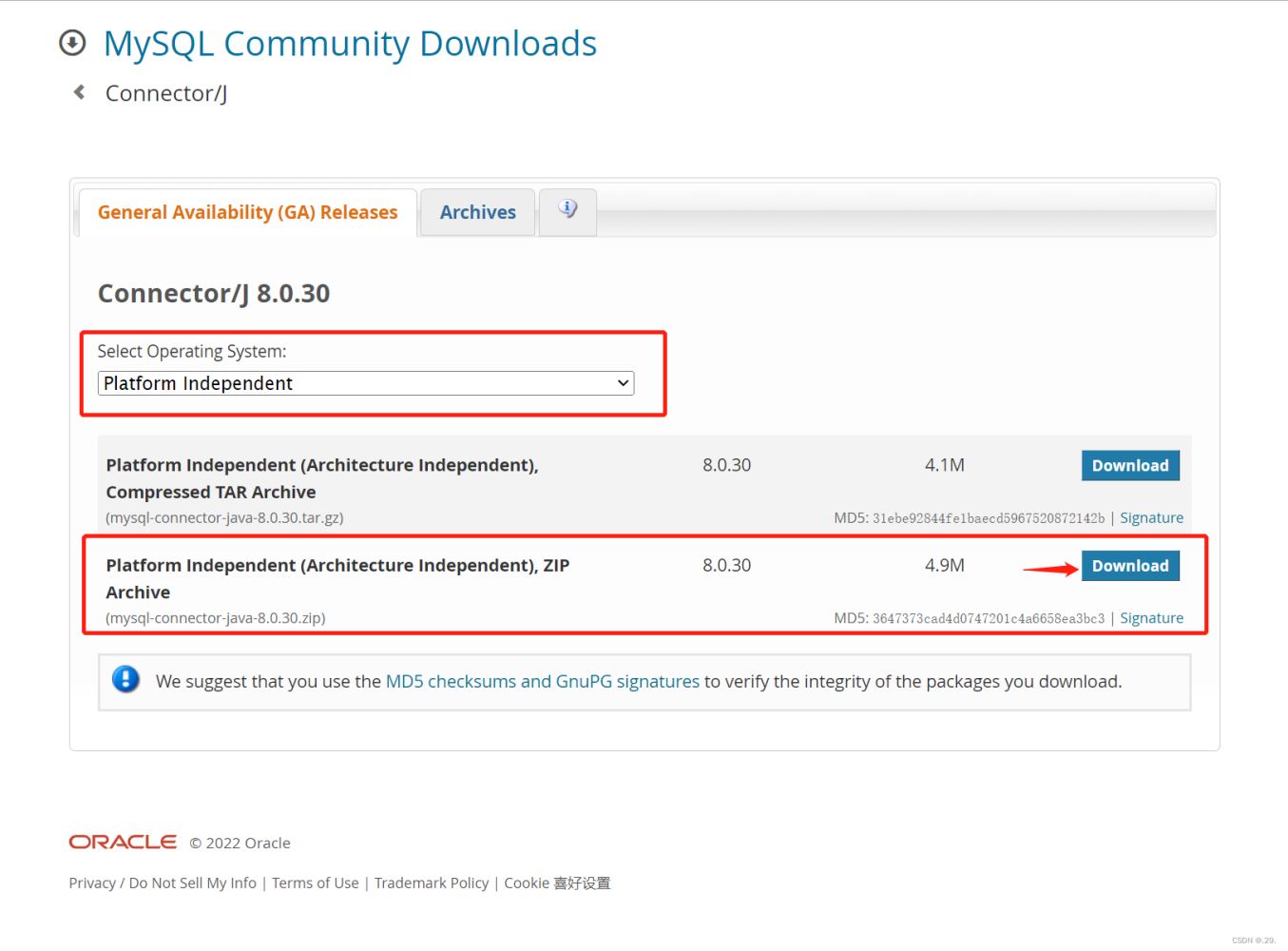Open the Trademark Policy link
Image resolution: width=1288 pixels, height=951 pixels.
pos(432,883)
